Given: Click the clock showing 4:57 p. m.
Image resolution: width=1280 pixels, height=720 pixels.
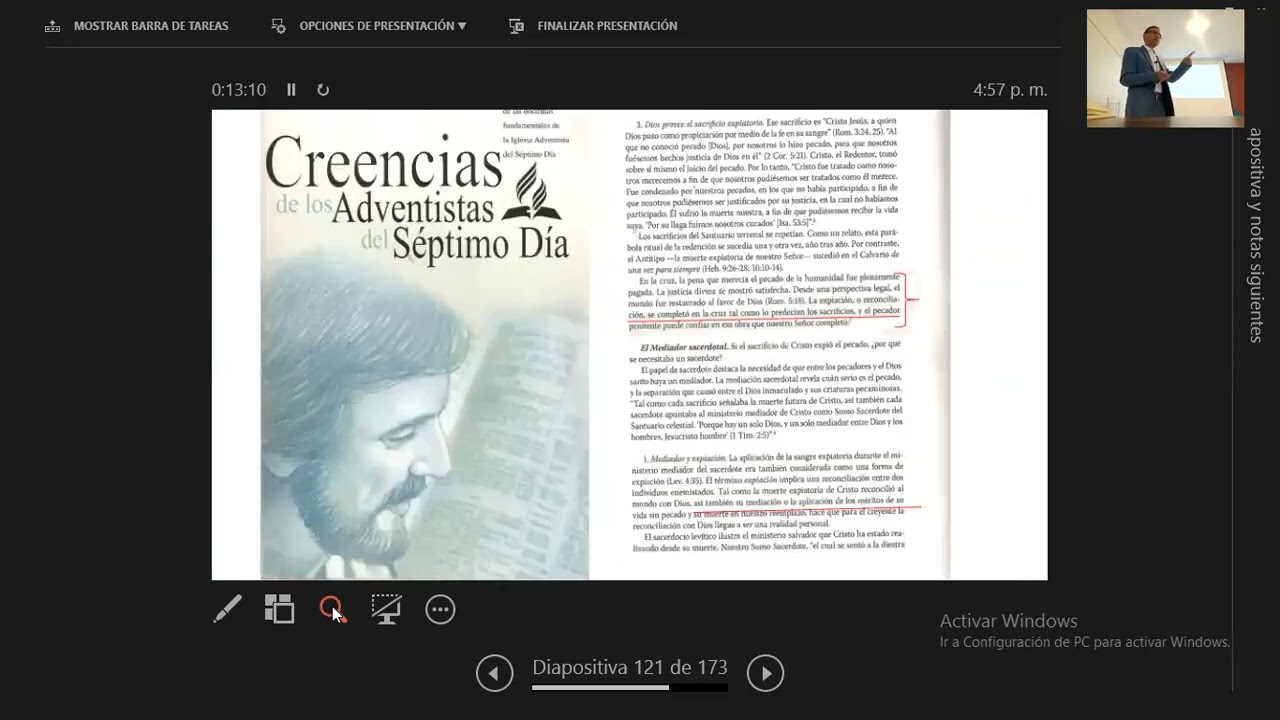Looking at the screenshot, I should pos(1010,90).
